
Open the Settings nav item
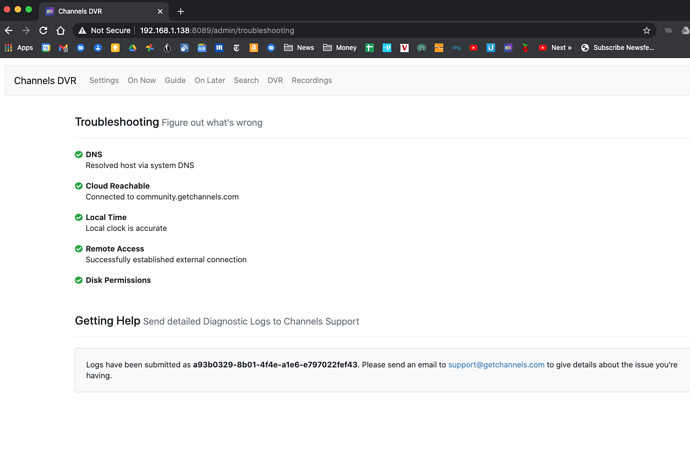pos(104,80)
